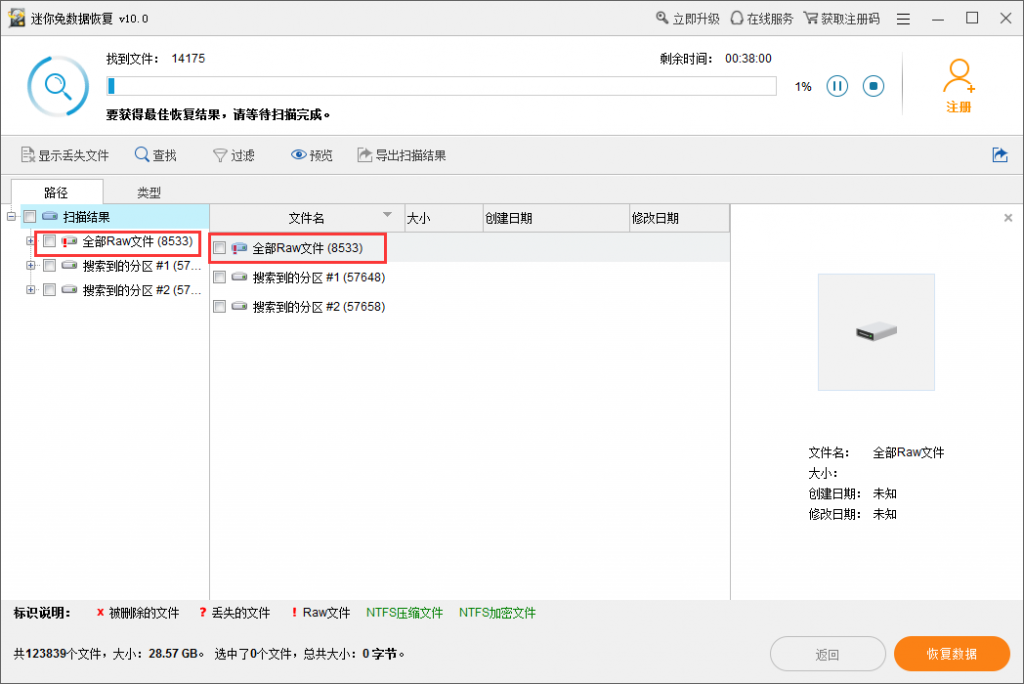
Task: Click NTFS加密文件 legend label
Action: pos(497,613)
